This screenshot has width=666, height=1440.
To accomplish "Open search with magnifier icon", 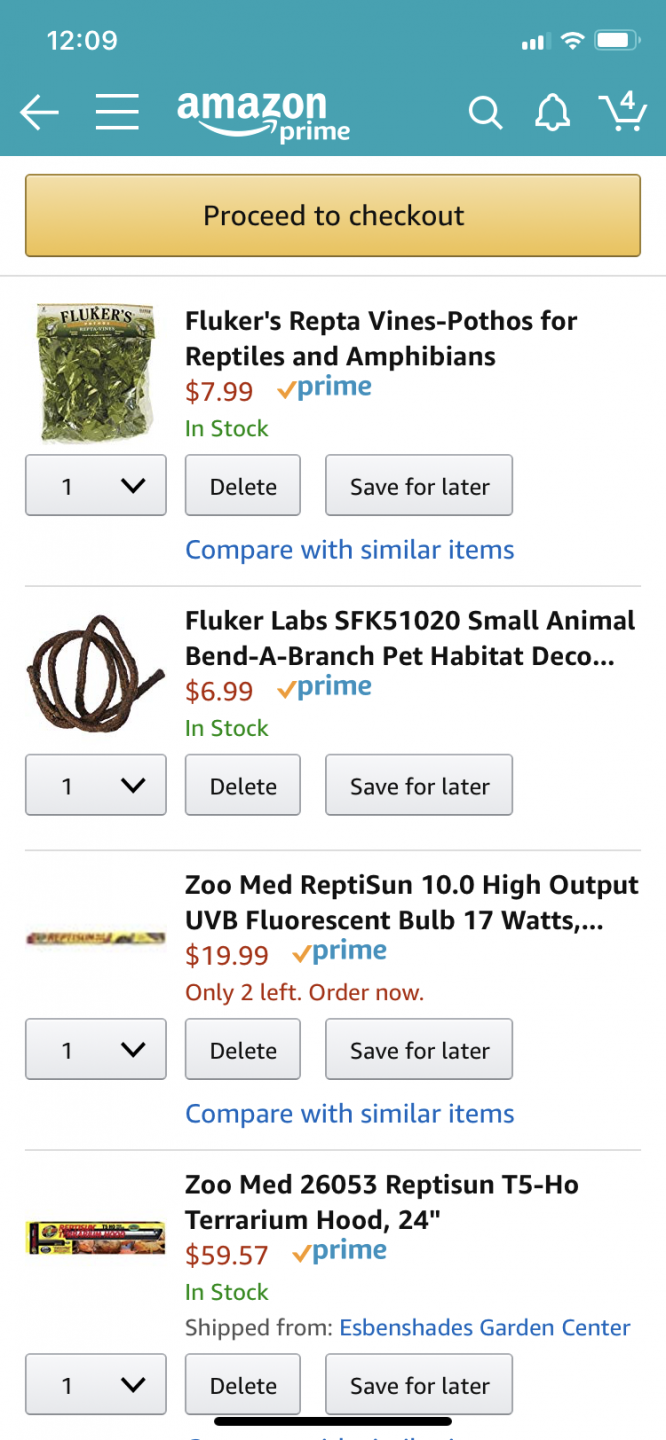I will (x=485, y=113).
